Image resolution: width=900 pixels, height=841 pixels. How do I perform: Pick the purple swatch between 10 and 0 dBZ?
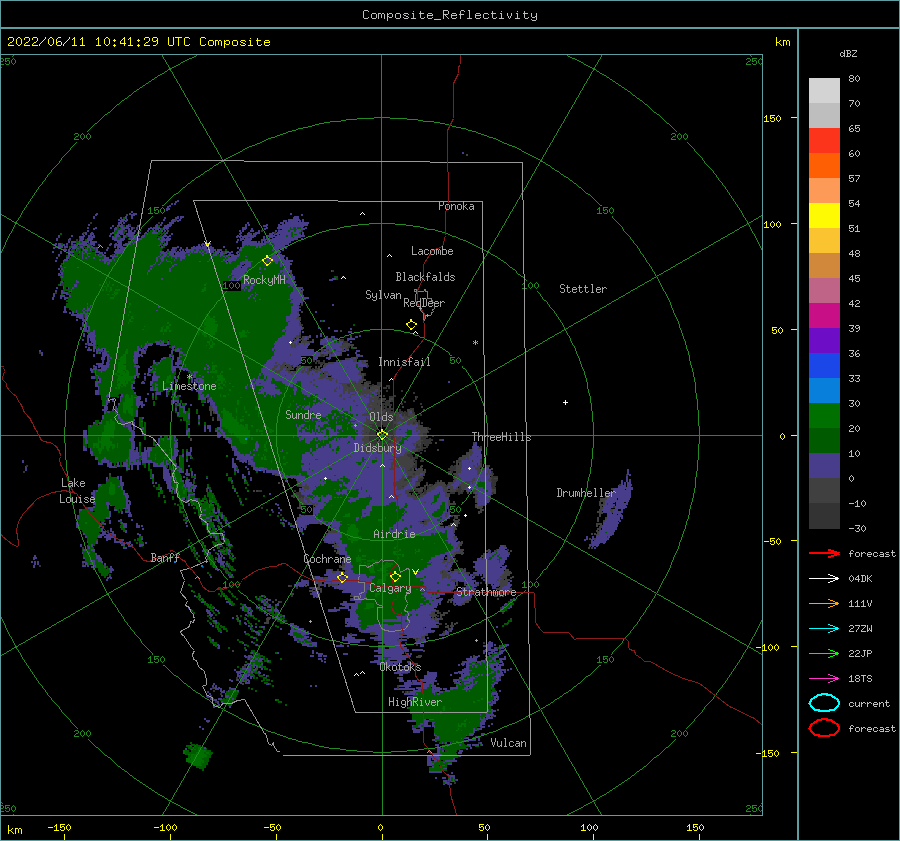[x=824, y=465]
